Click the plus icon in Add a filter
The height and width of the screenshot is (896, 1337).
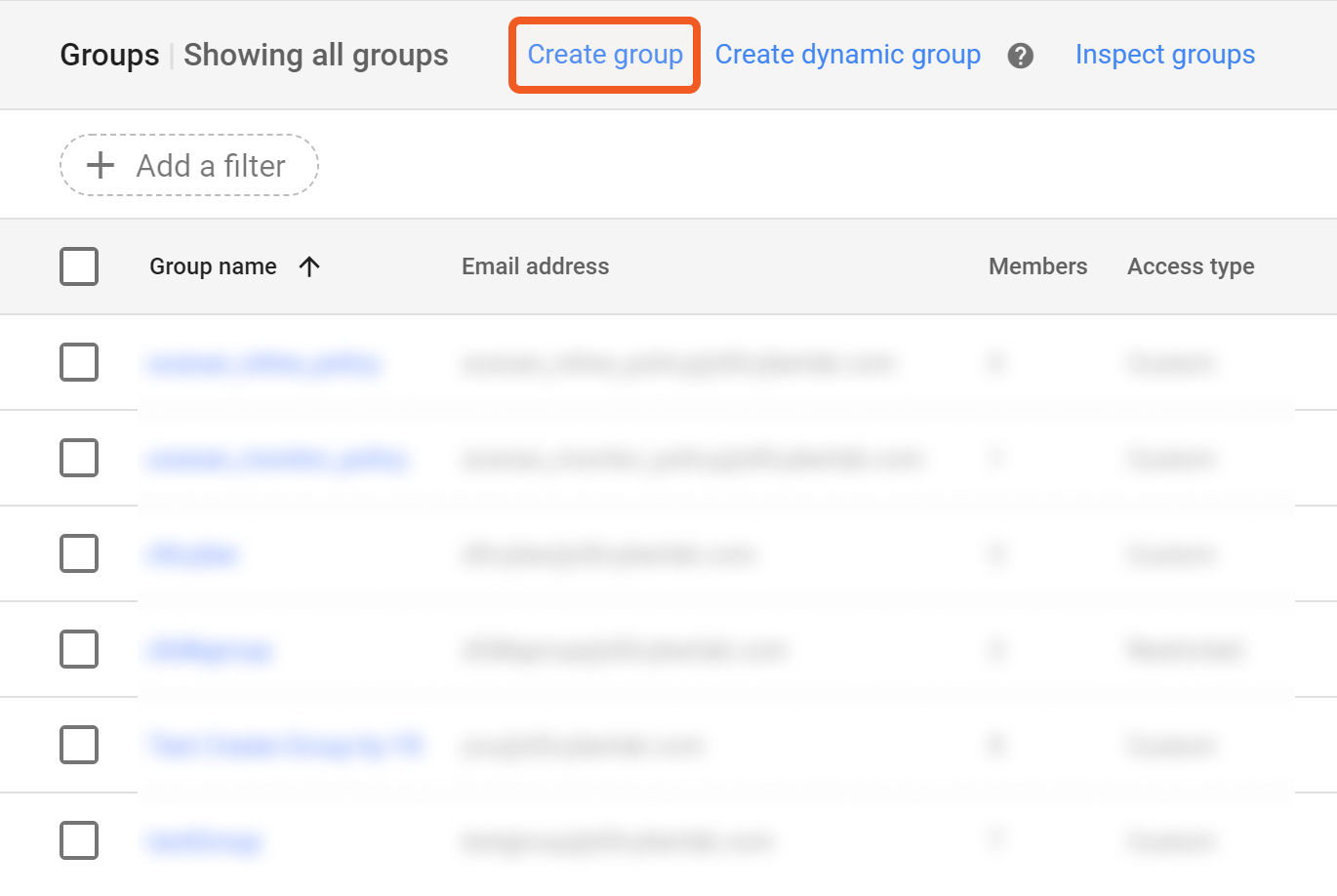click(x=101, y=166)
